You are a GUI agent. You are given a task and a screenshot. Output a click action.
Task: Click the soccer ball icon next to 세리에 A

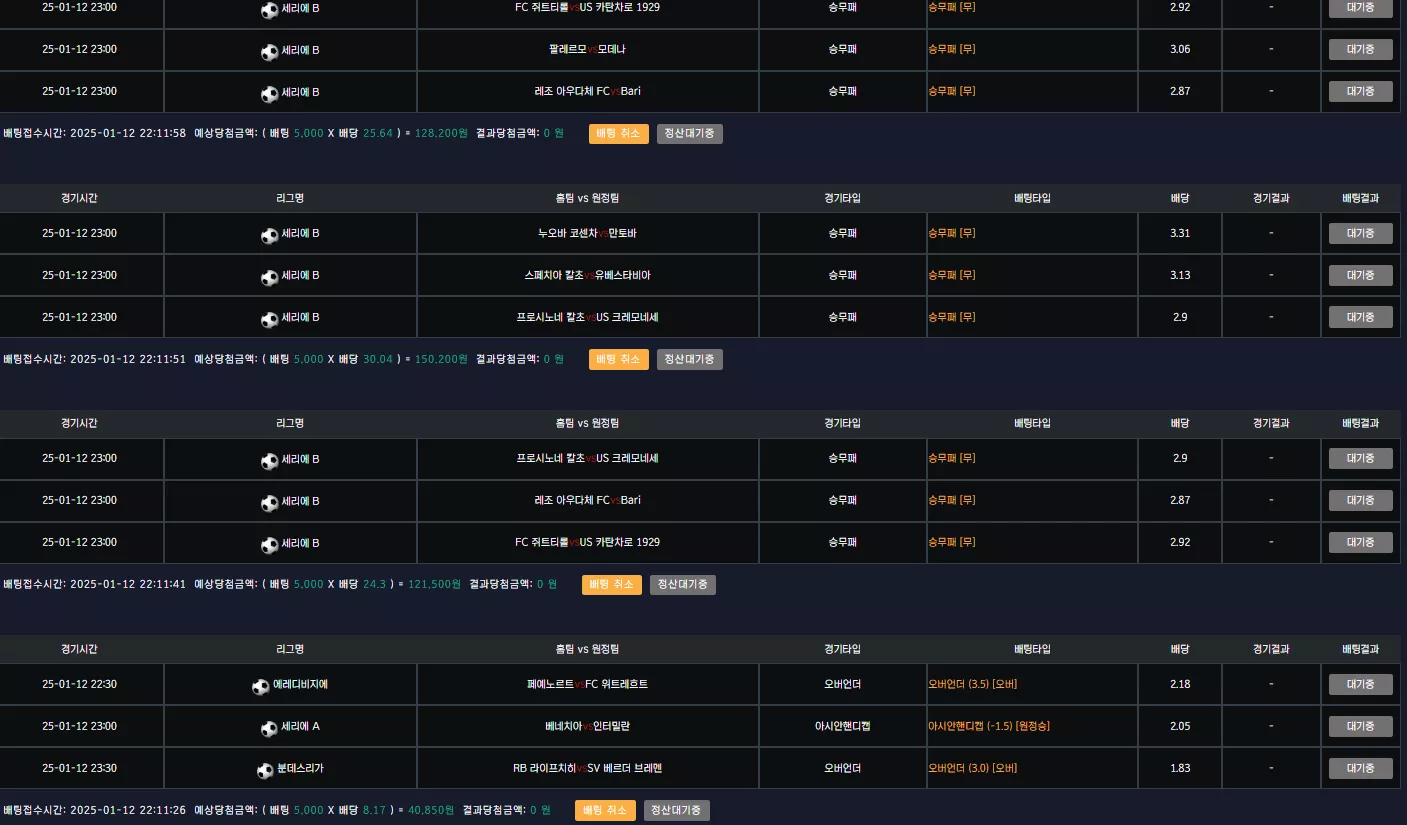click(x=269, y=729)
